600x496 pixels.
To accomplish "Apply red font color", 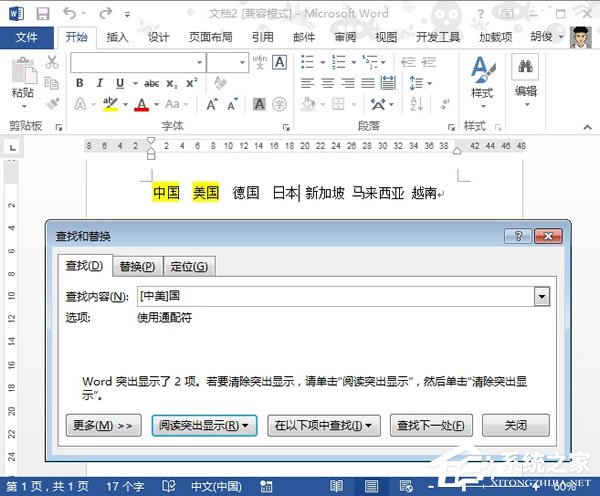I will pos(142,104).
